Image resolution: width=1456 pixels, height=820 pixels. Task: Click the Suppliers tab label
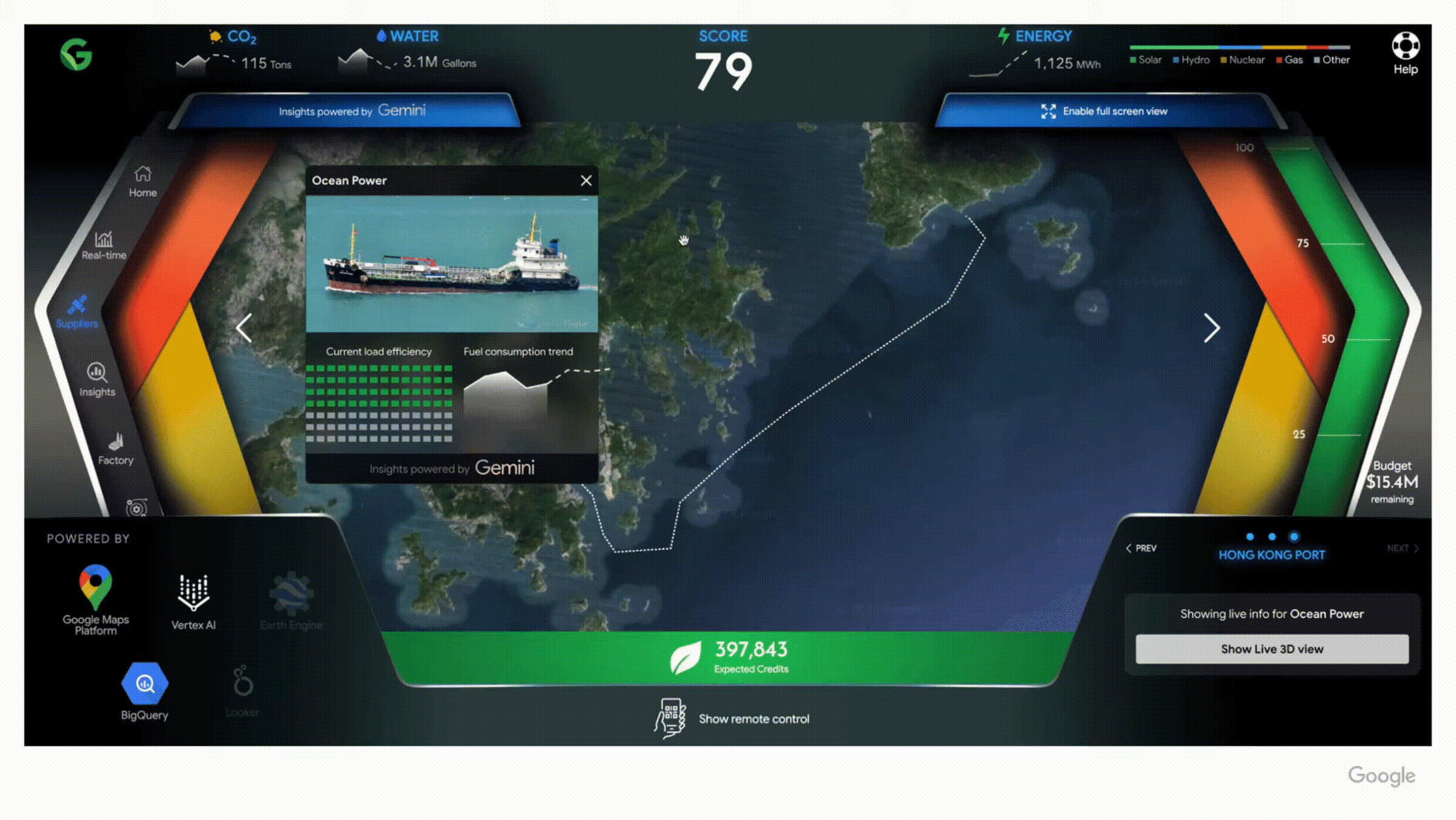click(x=78, y=322)
